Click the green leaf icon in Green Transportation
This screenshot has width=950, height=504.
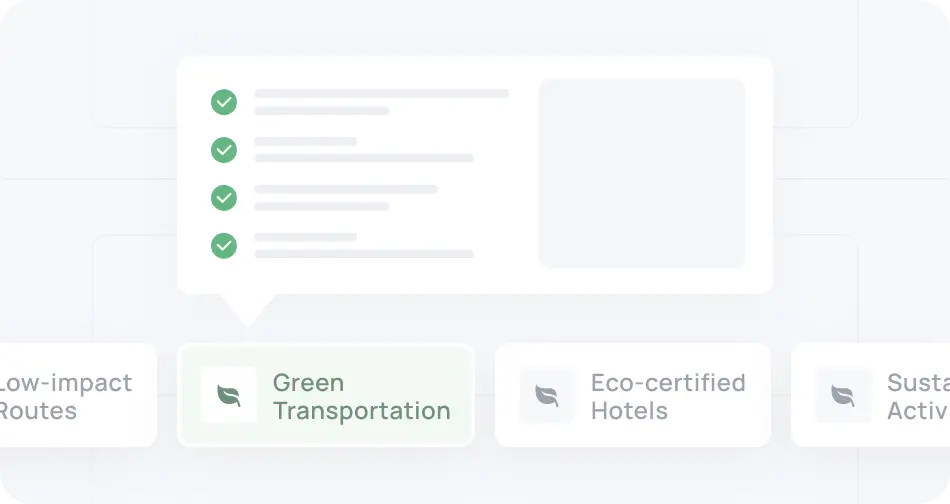click(229, 395)
